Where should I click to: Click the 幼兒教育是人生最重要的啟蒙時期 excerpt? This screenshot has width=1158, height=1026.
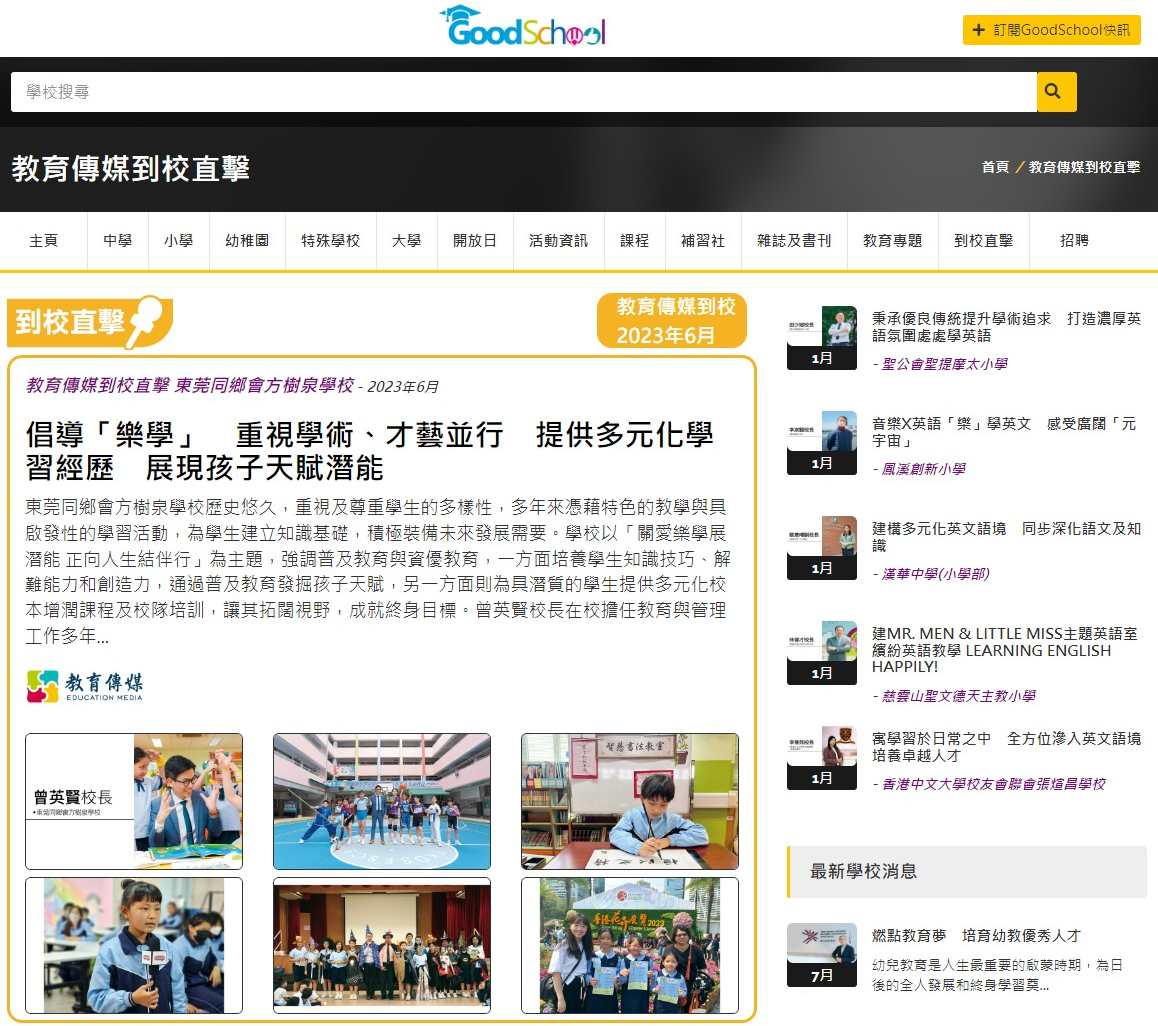tap(997, 975)
